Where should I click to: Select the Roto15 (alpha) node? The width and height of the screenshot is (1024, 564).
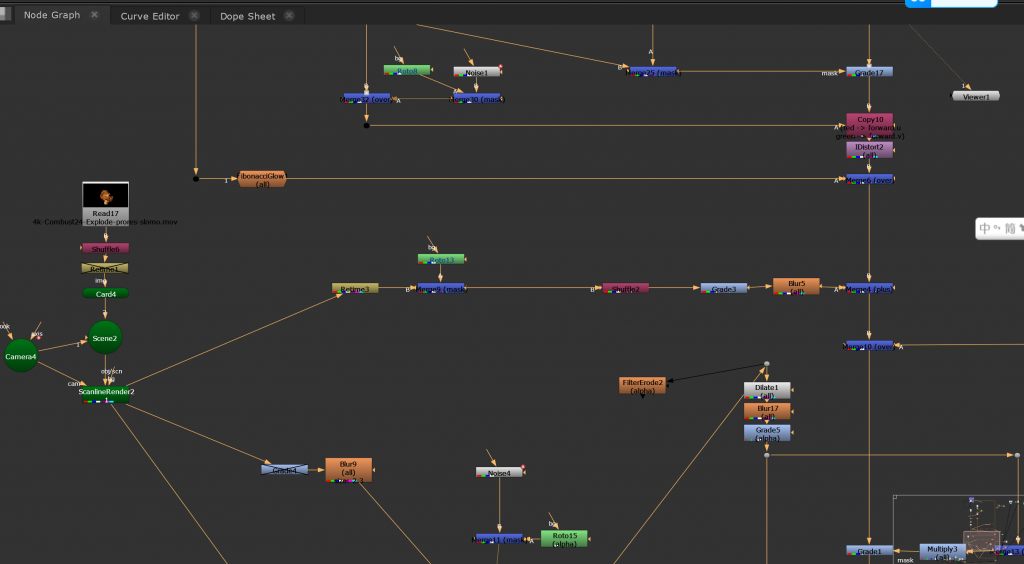pyautogui.click(x=564, y=539)
